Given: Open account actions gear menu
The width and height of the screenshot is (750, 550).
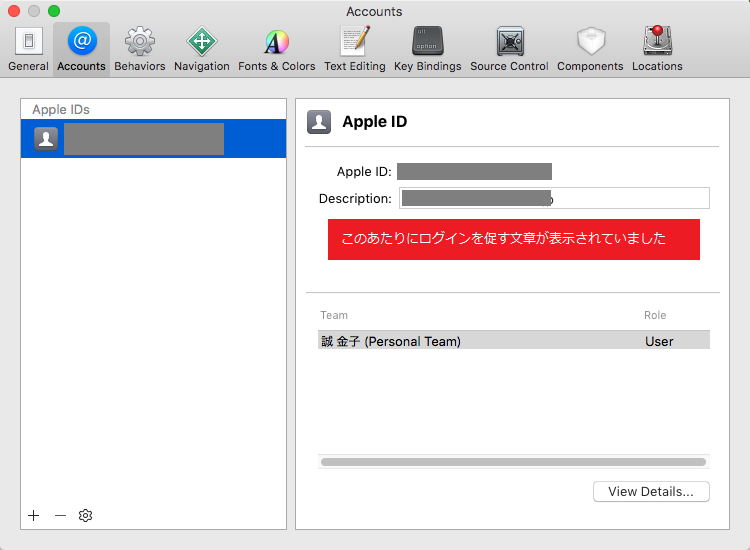Looking at the screenshot, I should tap(85, 516).
